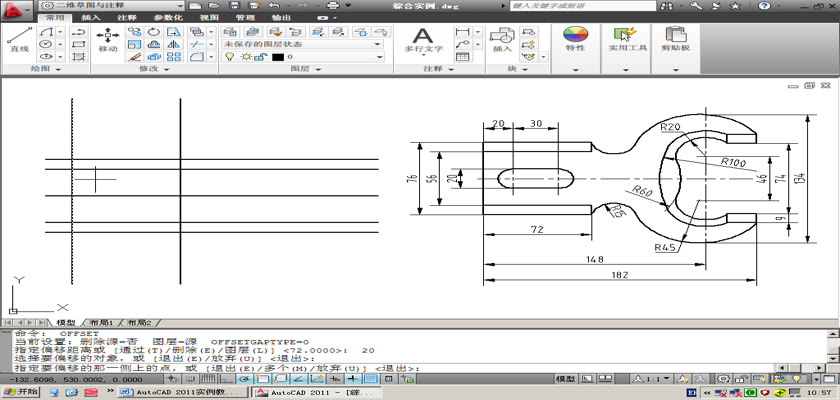The width and height of the screenshot is (840, 400).
Task: Expand the 修改 (Modify) panel arrow
Action: coord(167,70)
